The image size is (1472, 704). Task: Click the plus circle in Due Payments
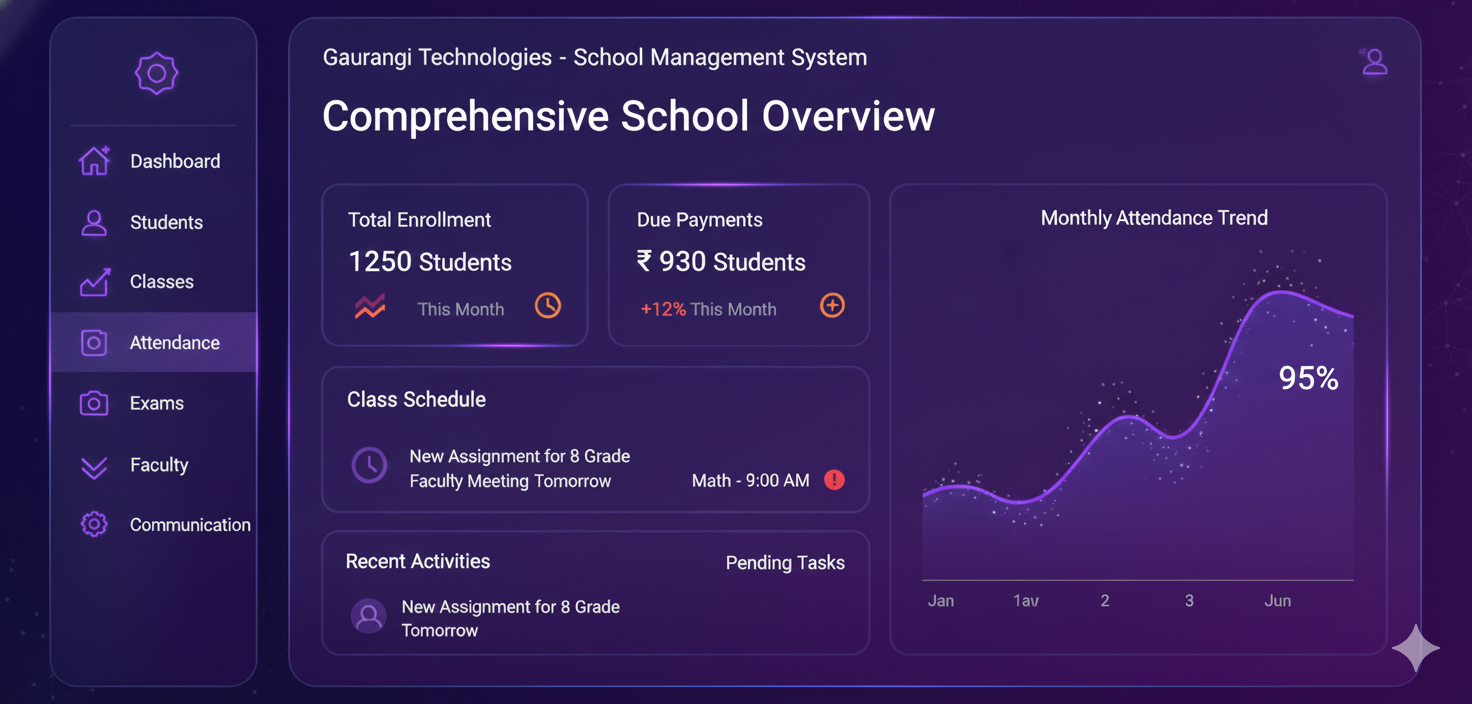click(x=832, y=306)
